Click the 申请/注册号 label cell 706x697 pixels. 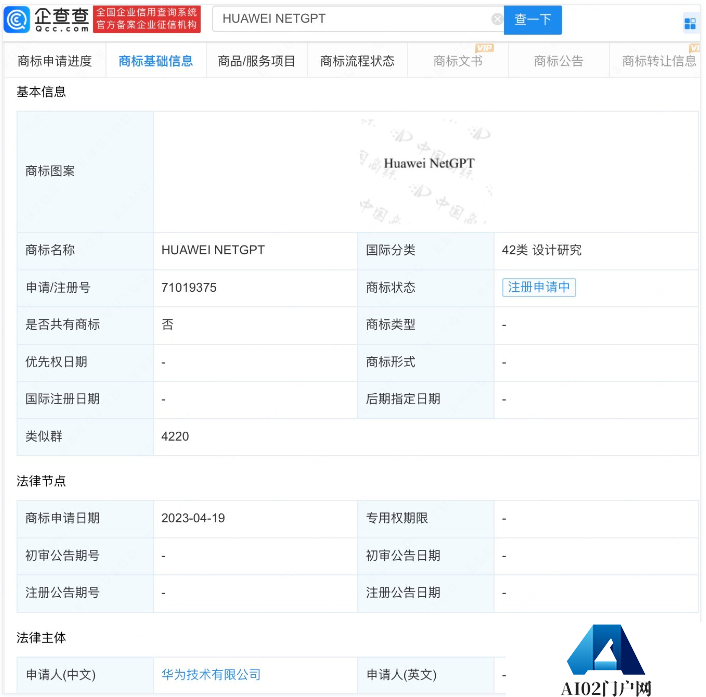click(85, 288)
